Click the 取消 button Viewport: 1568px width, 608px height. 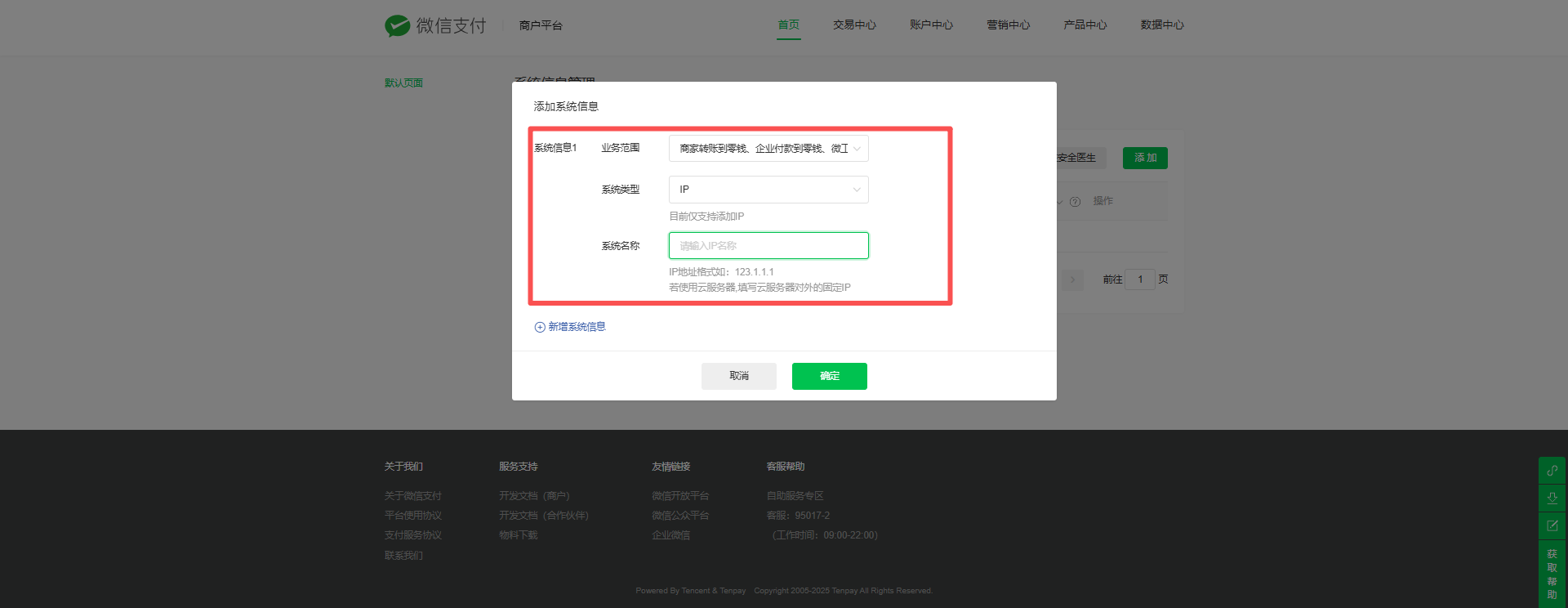(x=738, y=376)
